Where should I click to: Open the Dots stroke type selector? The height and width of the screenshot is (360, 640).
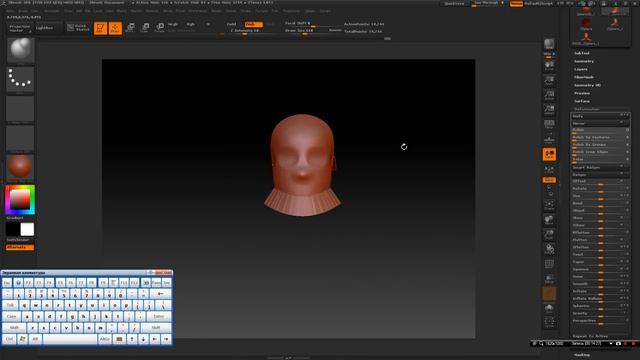click(x=20, y=79)
